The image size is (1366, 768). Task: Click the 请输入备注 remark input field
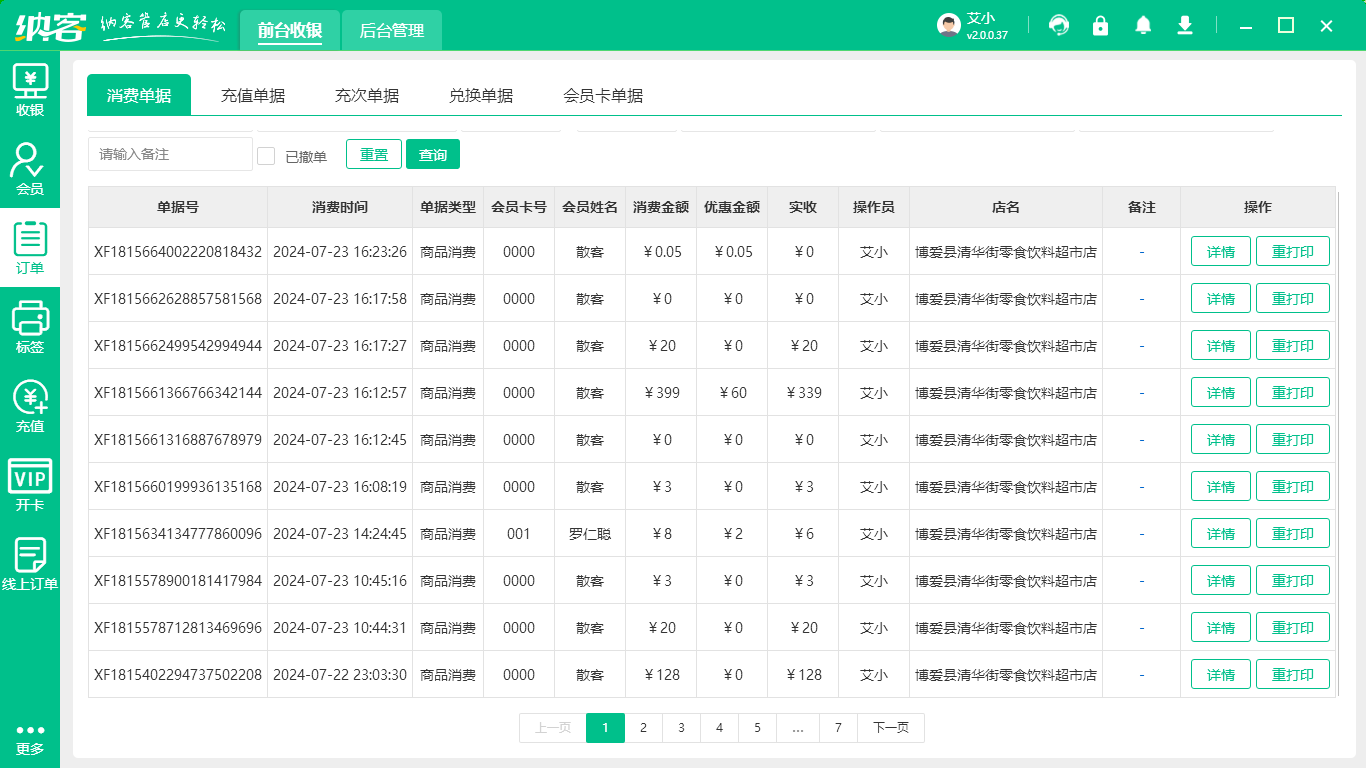(x=170, y=154)
